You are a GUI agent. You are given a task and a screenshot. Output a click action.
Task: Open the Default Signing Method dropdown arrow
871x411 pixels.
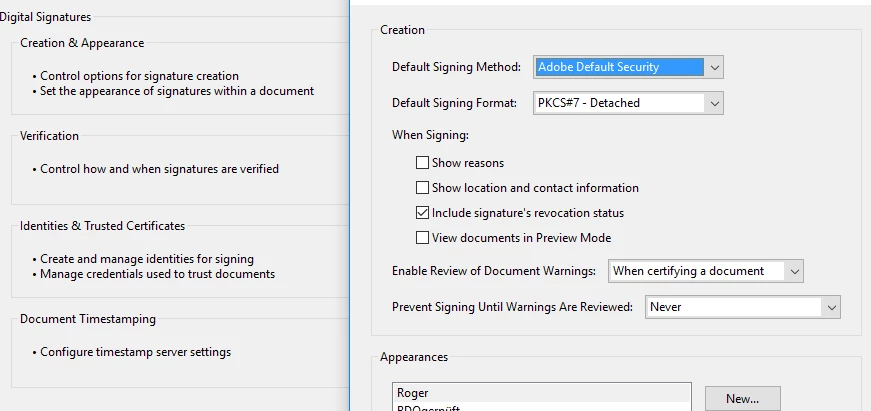714,67
